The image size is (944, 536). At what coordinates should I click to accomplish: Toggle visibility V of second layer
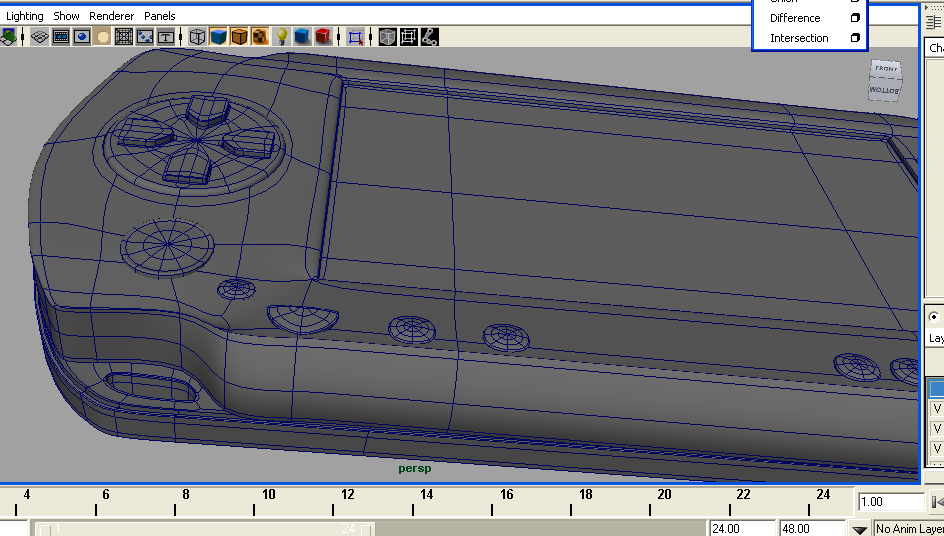(x=936, y=429)
